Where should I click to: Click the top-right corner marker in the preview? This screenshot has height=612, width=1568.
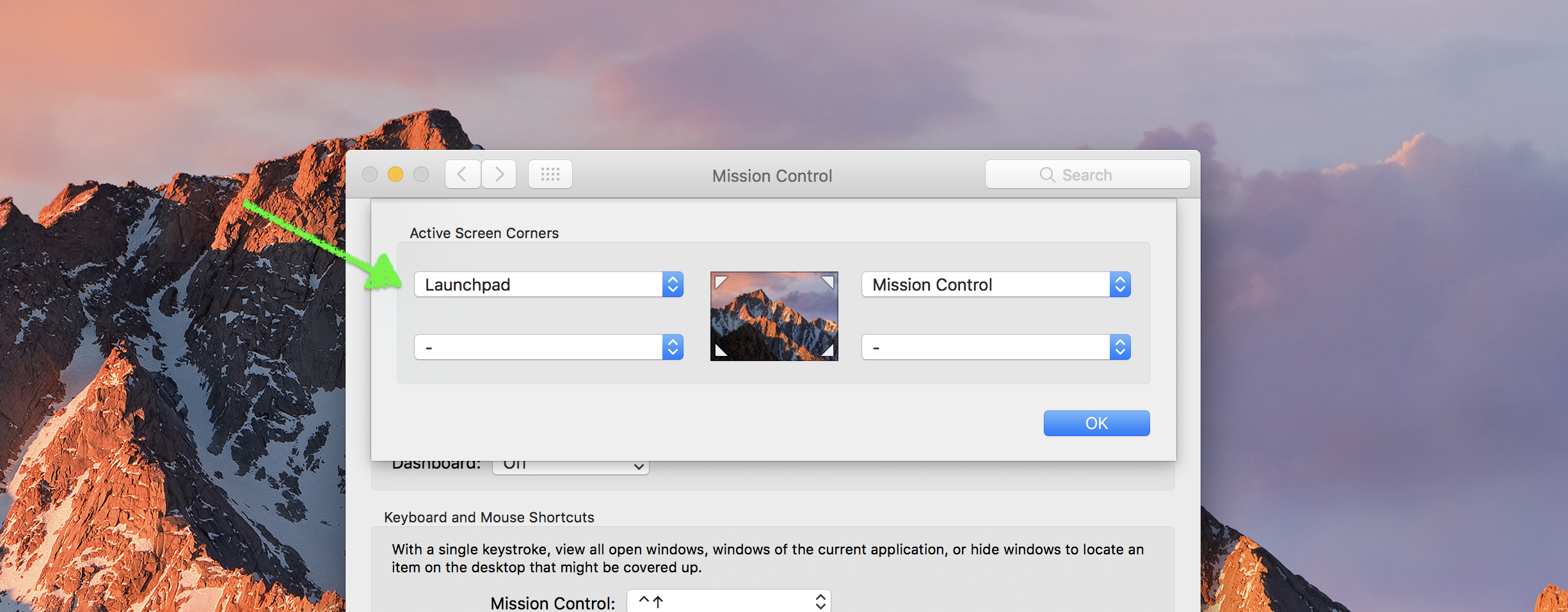pos(828,282)
